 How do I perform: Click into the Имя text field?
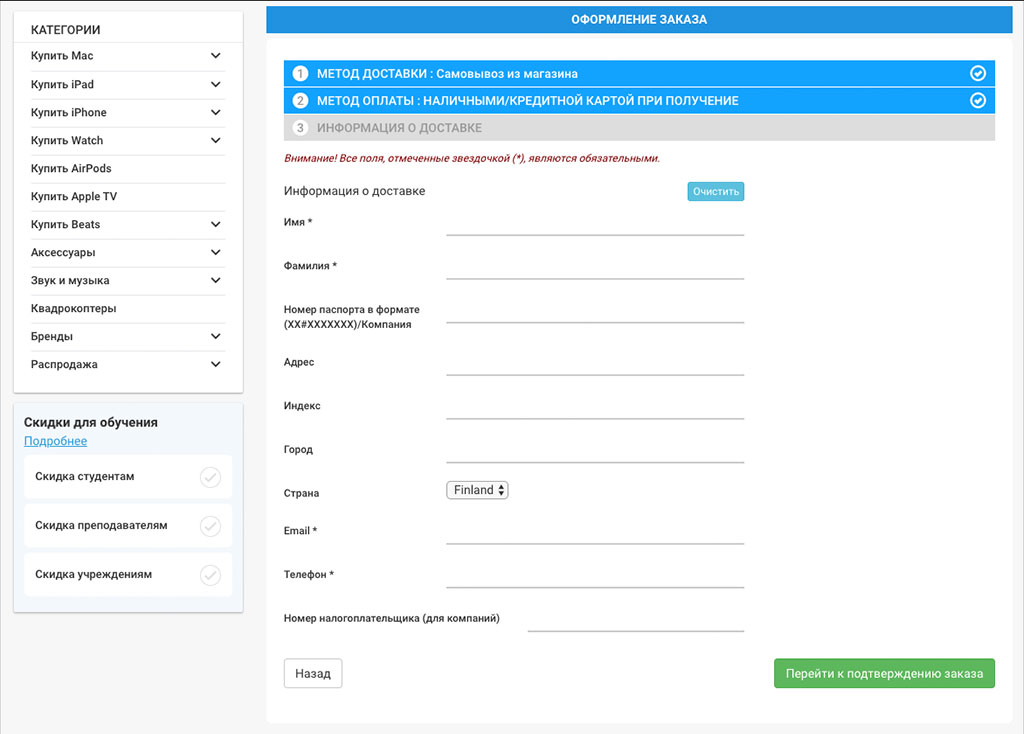point(595,223)
